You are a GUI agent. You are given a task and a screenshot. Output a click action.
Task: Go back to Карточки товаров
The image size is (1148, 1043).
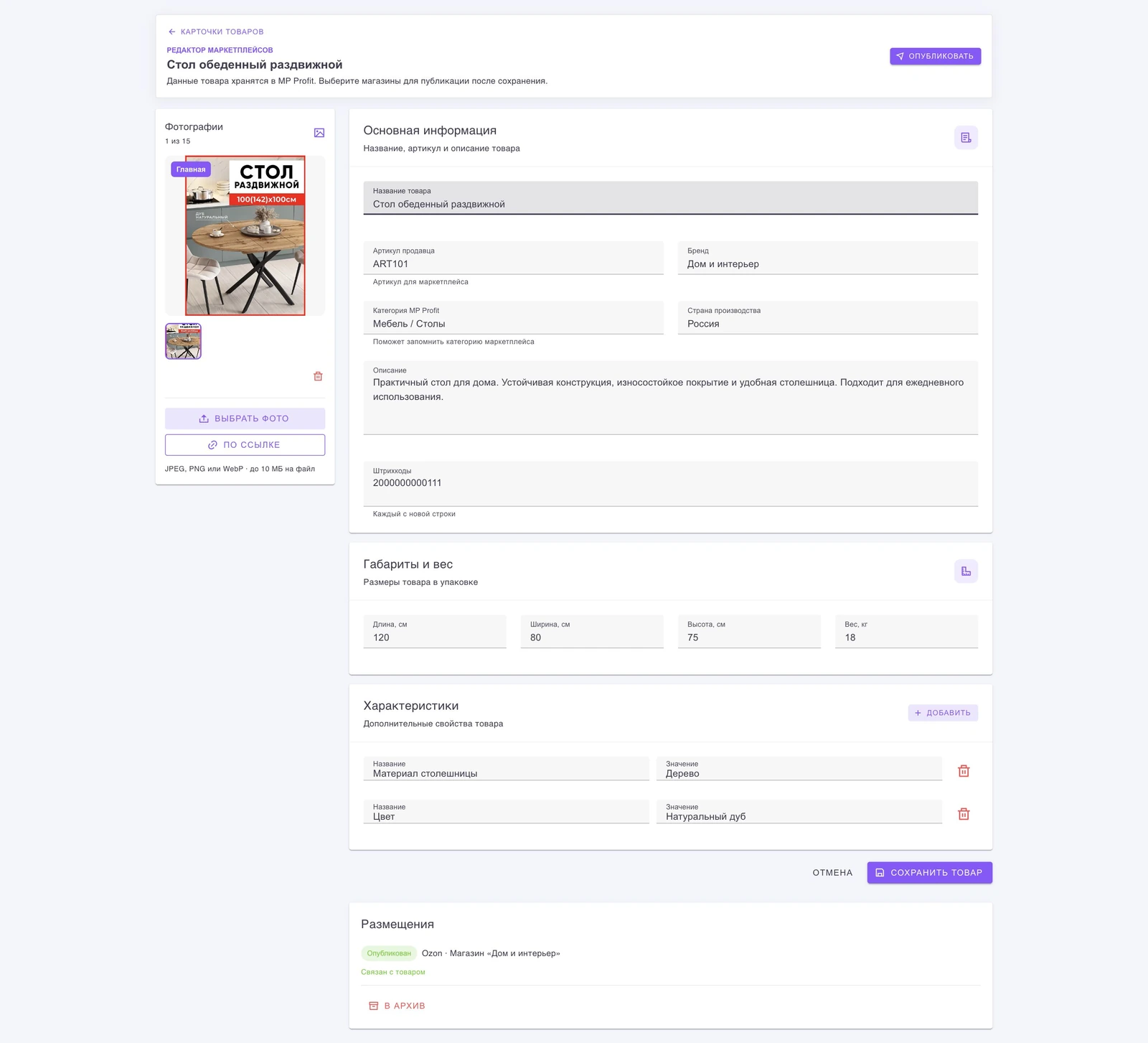click(x=215, y=32)
